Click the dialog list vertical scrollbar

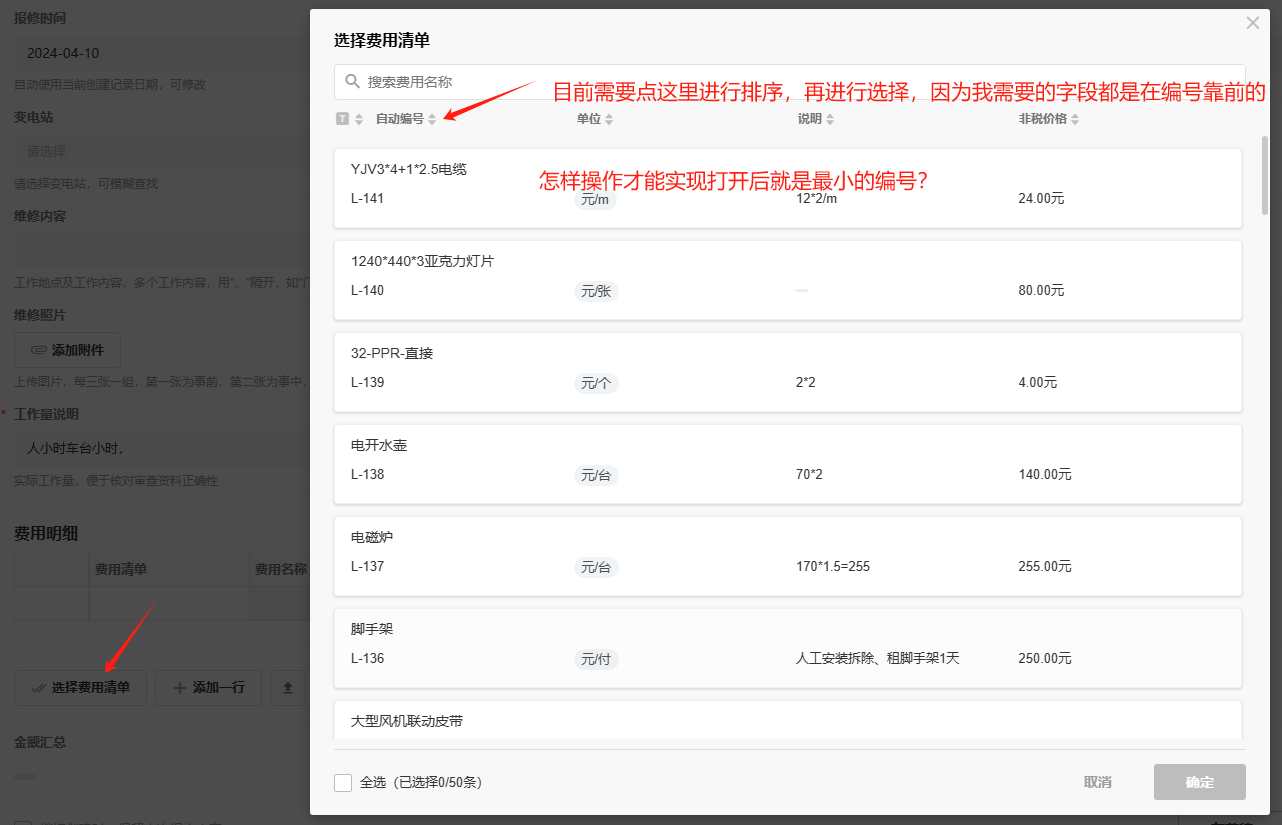pyautogui.click(x=1265, y=175)
